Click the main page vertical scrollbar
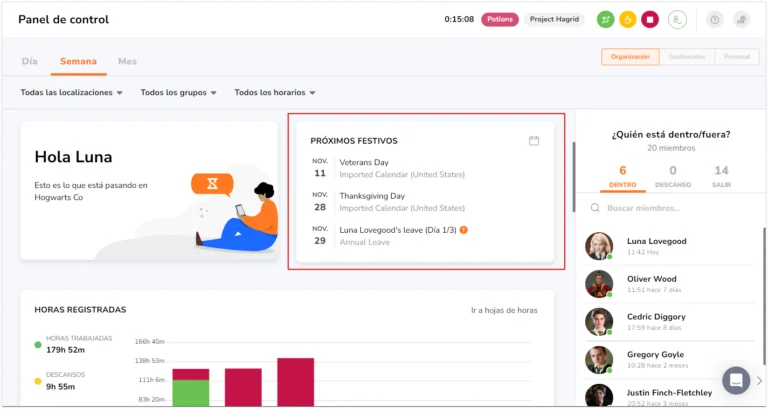This screenshot has height=409, width=768. [574, 177]
